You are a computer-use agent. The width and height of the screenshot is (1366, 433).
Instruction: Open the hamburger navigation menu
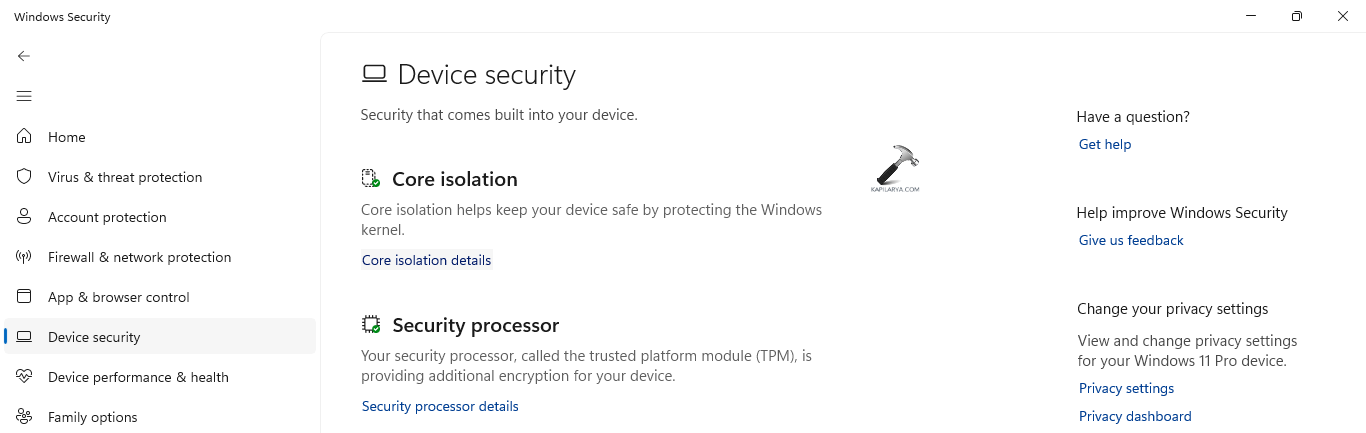point(24,96)
